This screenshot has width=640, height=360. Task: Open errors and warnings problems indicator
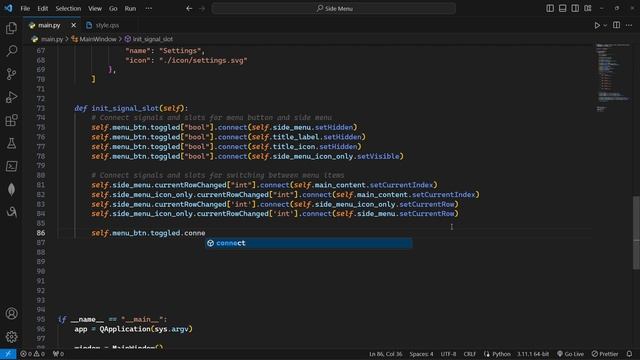32,354
